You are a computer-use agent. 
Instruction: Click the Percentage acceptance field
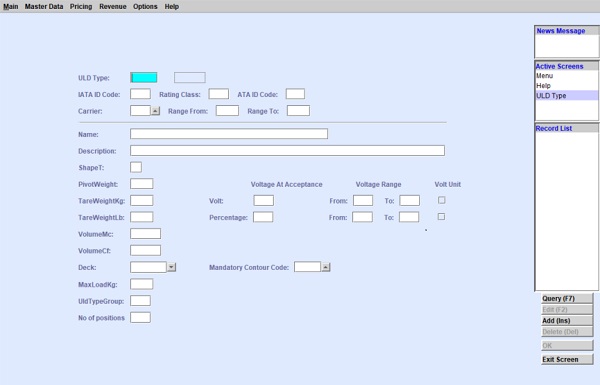coord(263,217)
